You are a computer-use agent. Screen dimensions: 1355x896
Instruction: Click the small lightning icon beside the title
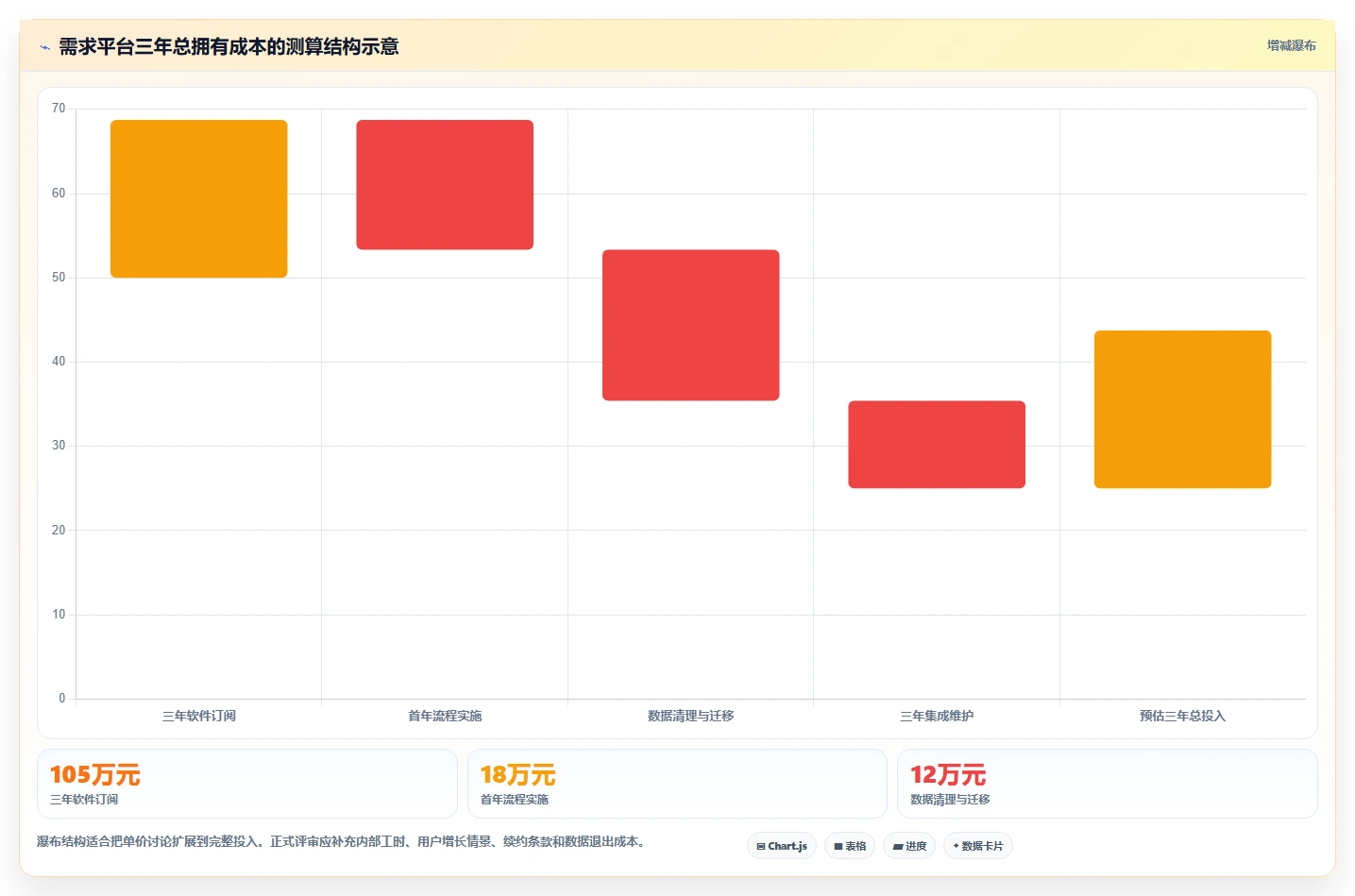click(x=44, y=47)
